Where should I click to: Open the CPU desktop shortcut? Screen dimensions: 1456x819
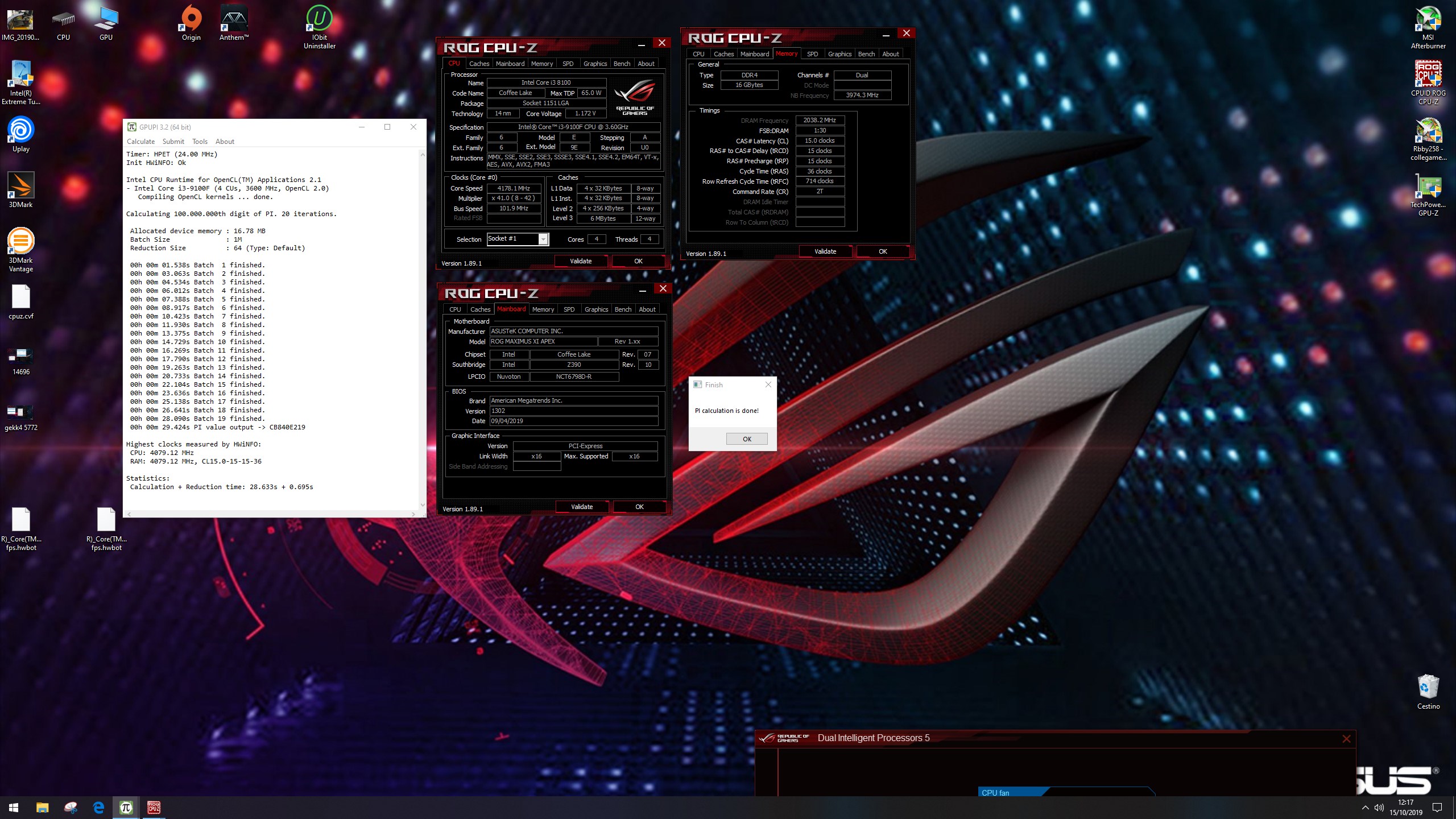[x=63, y=24]
